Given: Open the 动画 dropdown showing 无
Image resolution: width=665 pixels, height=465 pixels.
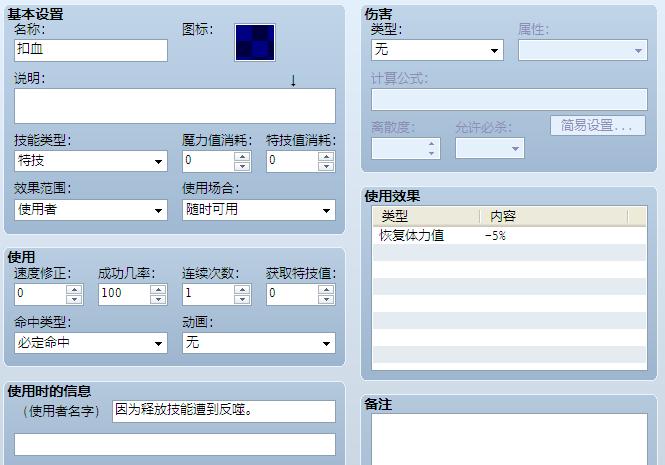Looking at the screenshot, I should [259, 343].
